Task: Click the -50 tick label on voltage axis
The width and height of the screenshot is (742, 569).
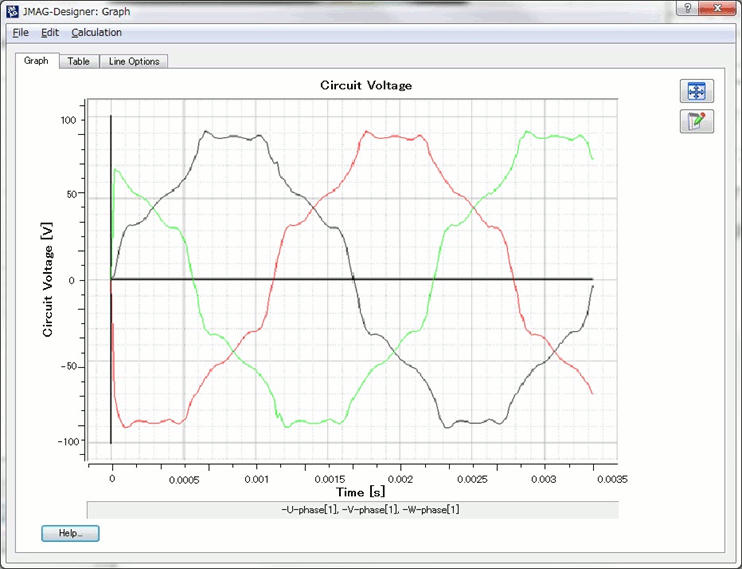Action: [66, 367]
